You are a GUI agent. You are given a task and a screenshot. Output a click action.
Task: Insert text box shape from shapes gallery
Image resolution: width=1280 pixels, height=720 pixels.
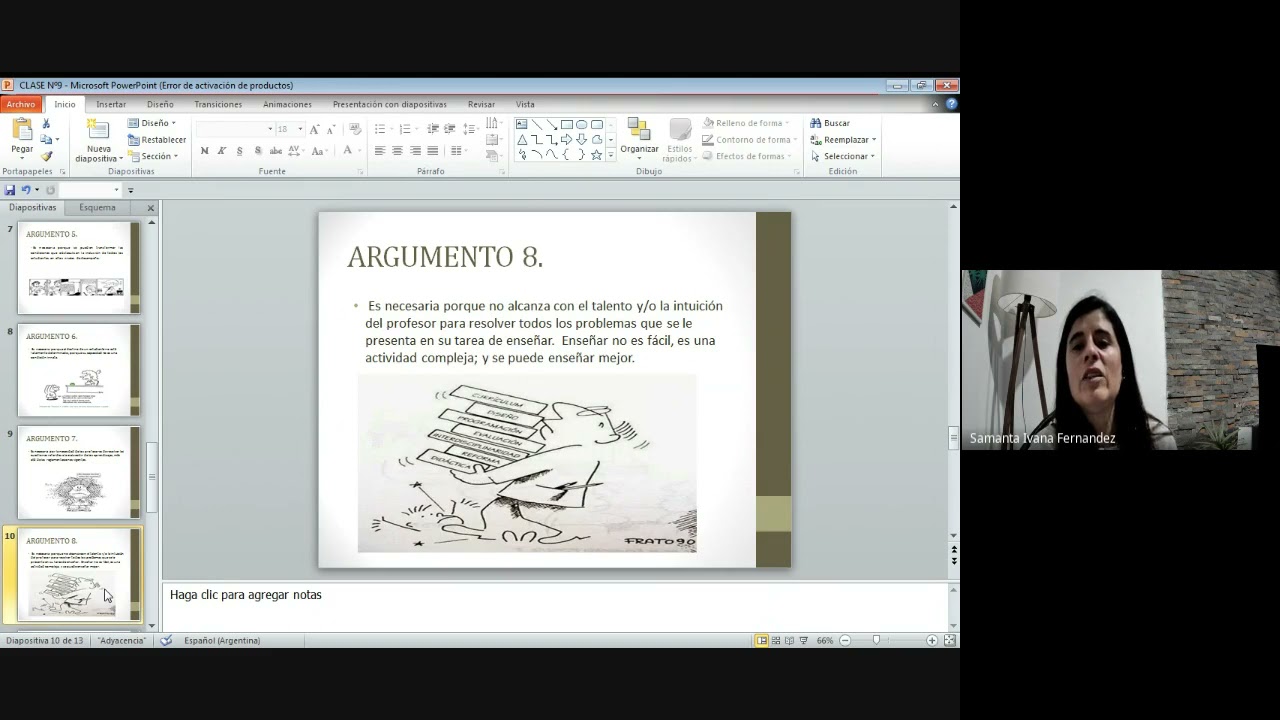[521, 124]
